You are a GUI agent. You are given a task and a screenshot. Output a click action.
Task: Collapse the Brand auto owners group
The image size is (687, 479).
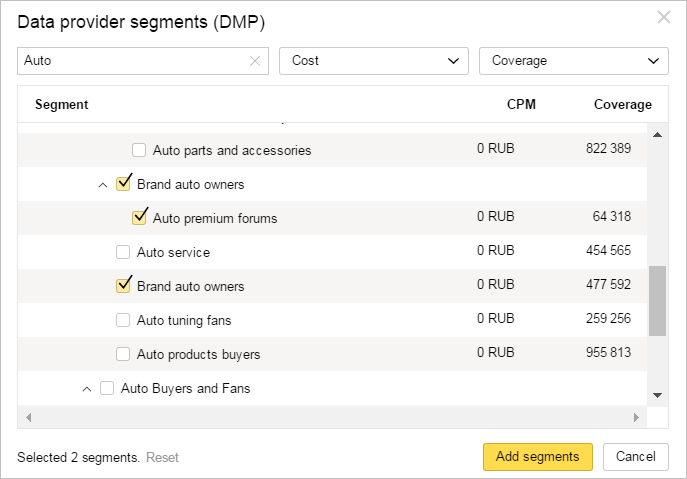103,185
